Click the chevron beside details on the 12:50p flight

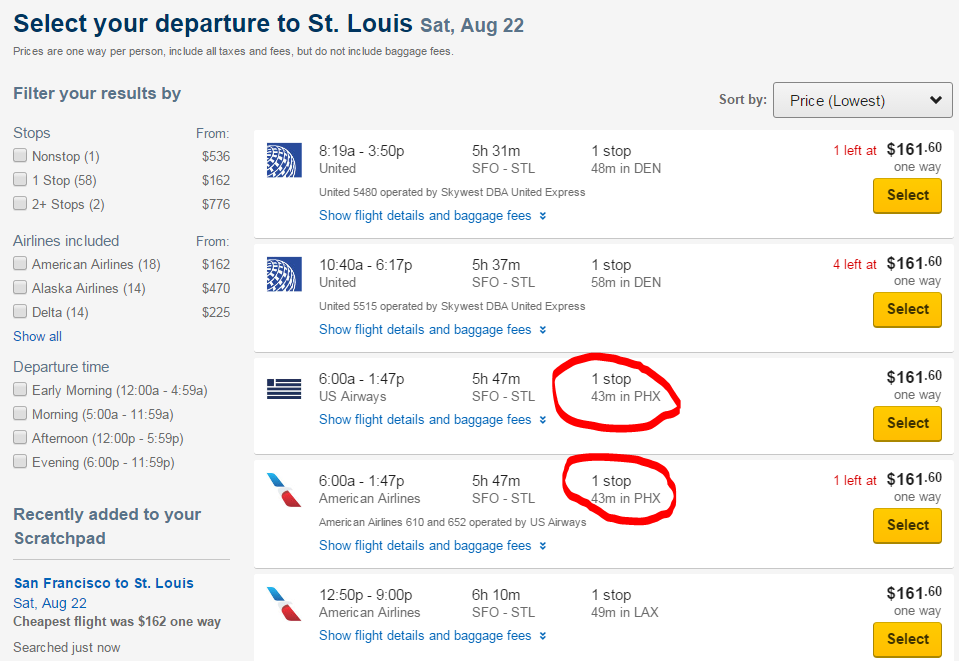click(x=543, y=636)
